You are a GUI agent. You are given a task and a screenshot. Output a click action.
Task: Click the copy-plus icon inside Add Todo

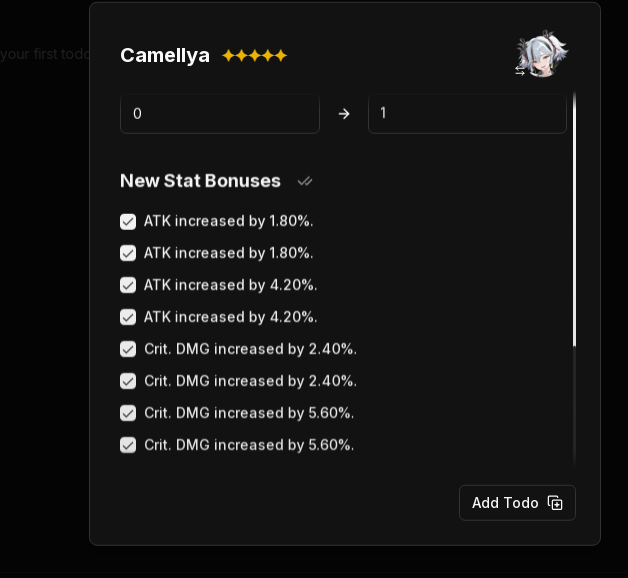pos(555,503)
